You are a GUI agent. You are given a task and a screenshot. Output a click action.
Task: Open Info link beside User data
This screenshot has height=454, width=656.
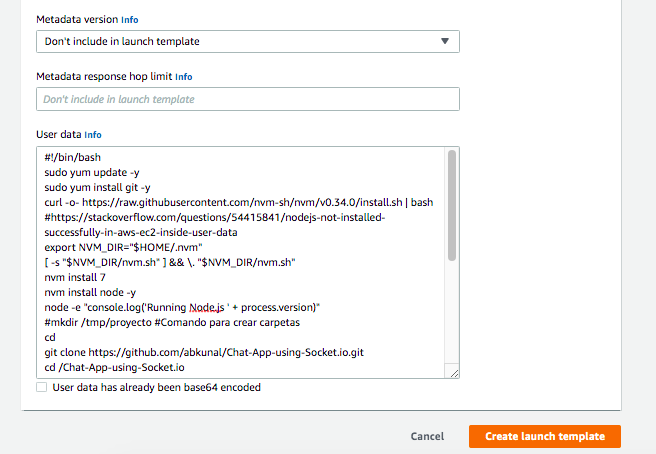point(93,134)
